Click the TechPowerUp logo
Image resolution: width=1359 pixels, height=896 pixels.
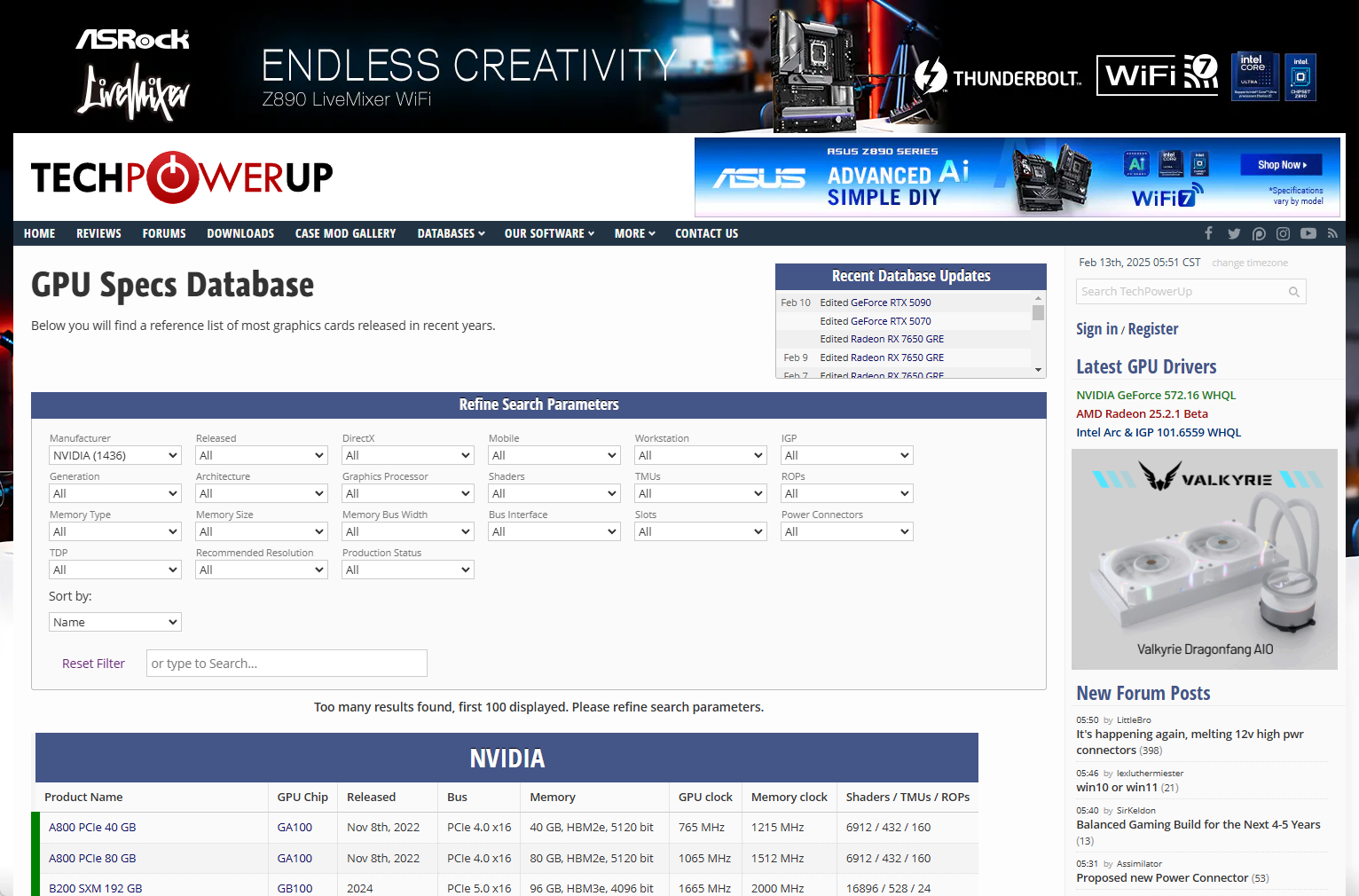click(x=182, y=177)
